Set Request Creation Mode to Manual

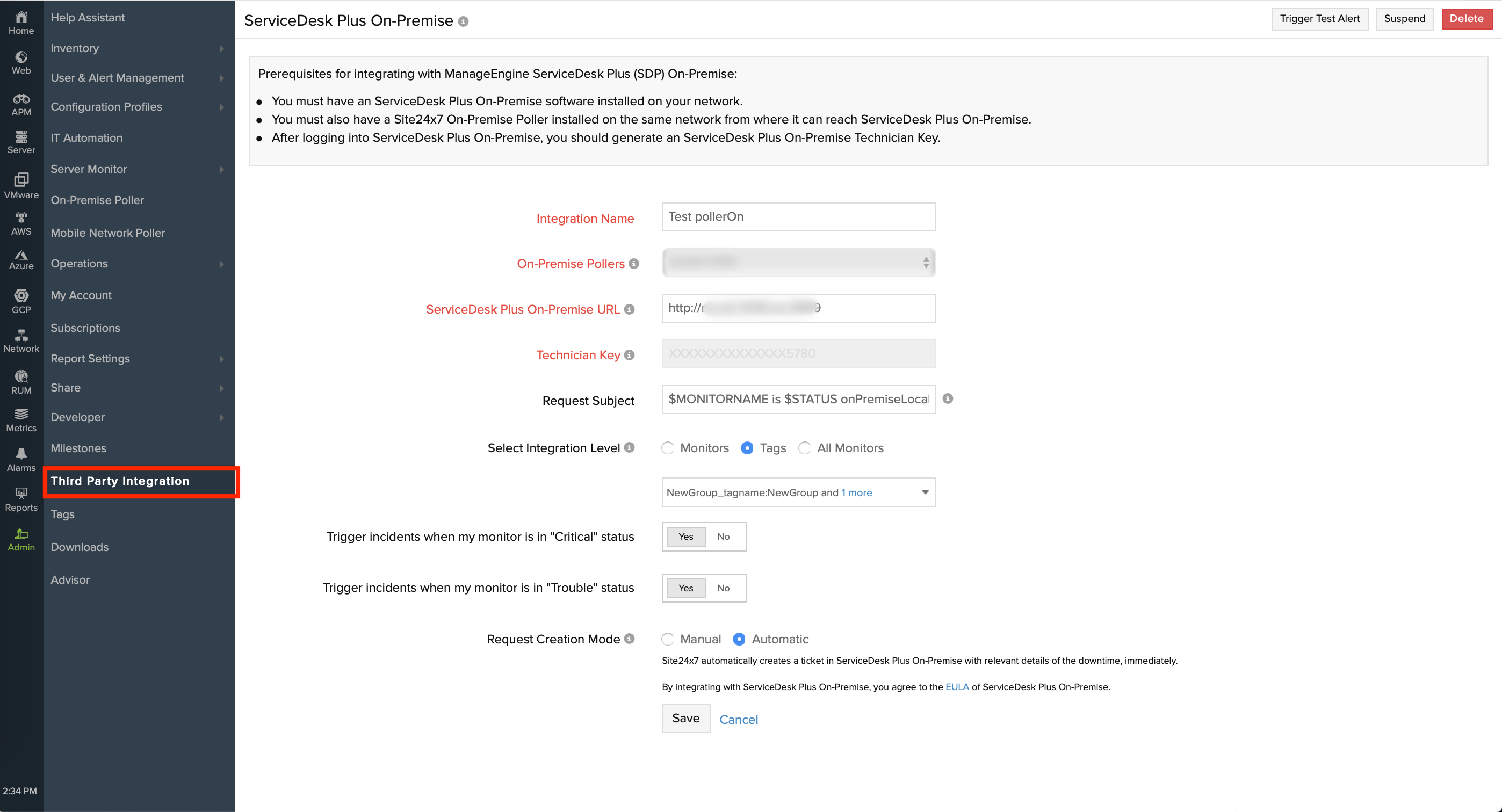668,639
